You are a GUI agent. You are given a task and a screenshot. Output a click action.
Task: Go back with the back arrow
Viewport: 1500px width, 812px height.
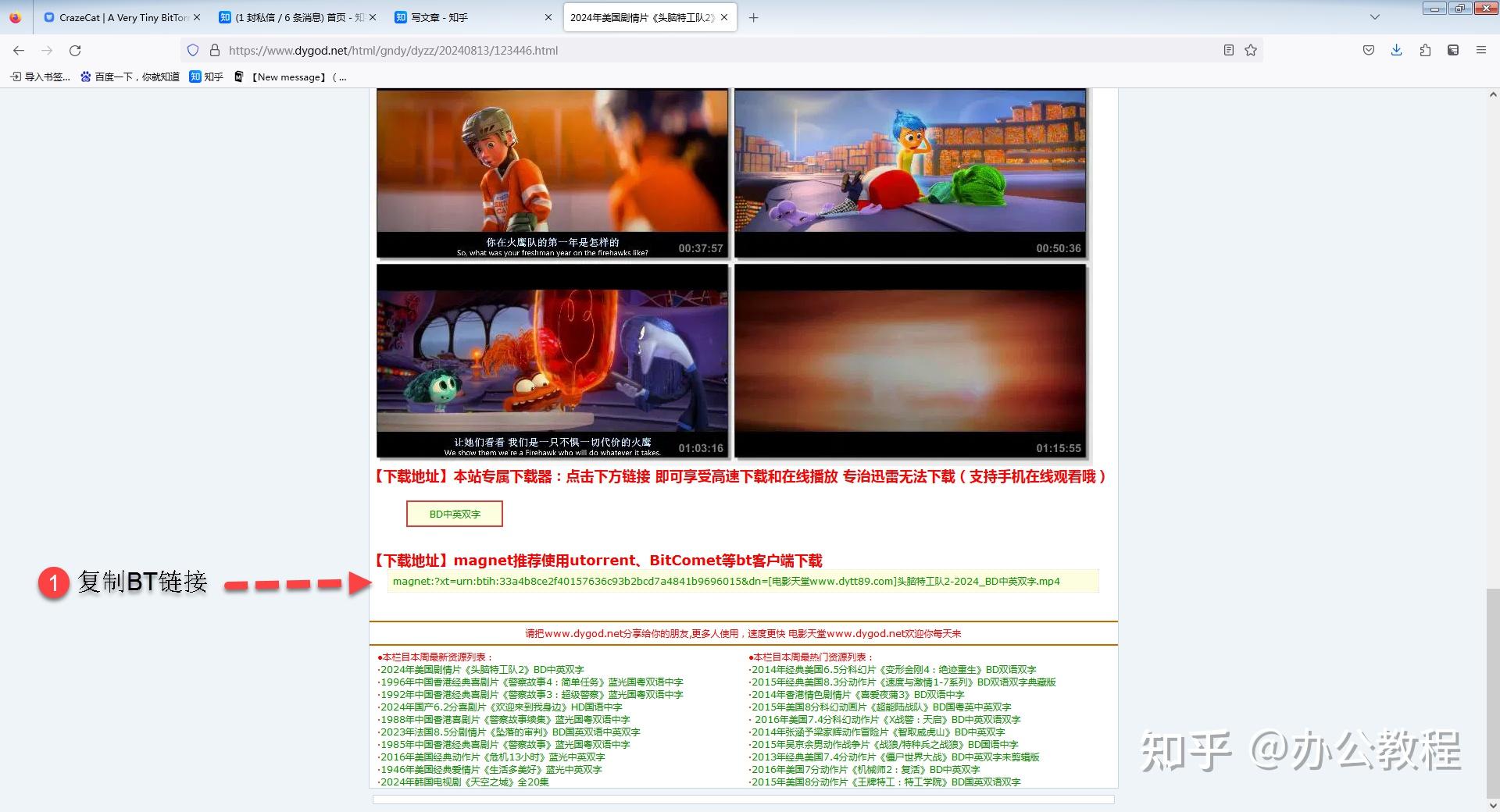click(x=19, y=50)
